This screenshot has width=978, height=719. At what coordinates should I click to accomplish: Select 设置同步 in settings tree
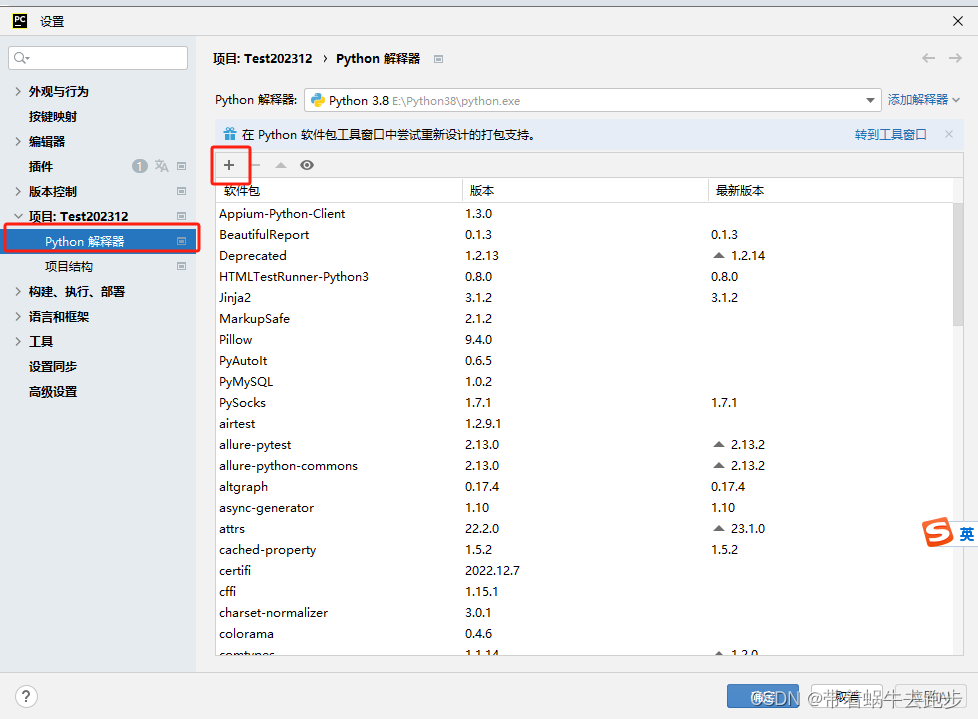[53, 367]
